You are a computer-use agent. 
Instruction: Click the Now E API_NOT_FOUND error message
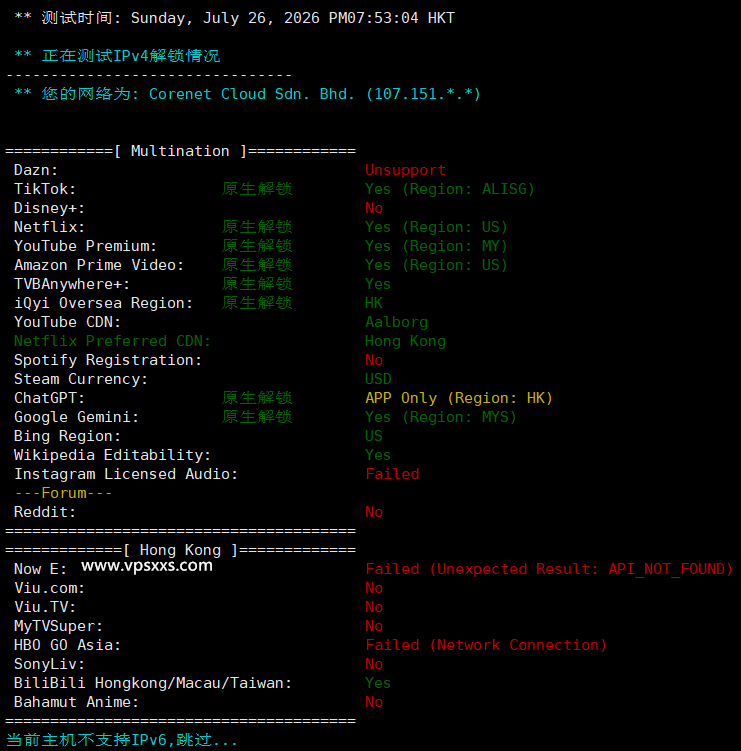pyautogui.click(x=549, y=569)
